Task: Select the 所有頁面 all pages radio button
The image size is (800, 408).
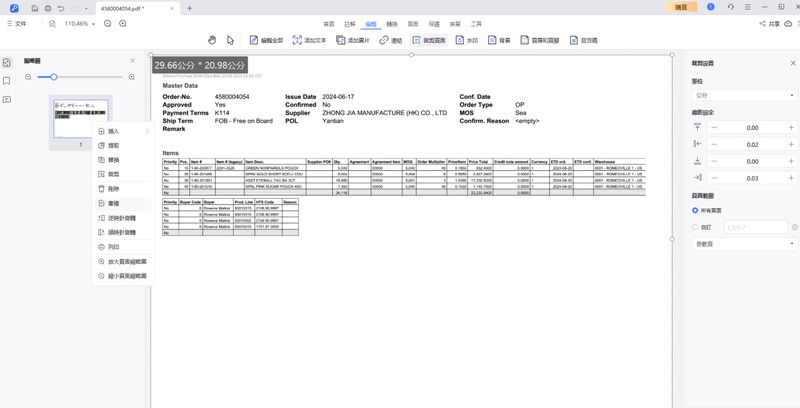Action: (695, 211)
